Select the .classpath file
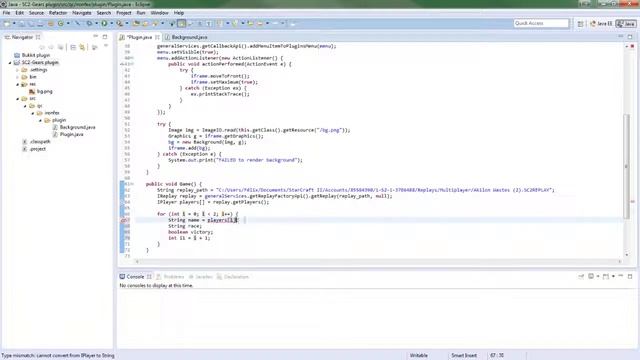The height and width of the screenshot is (360, 640). coord(36,142)
